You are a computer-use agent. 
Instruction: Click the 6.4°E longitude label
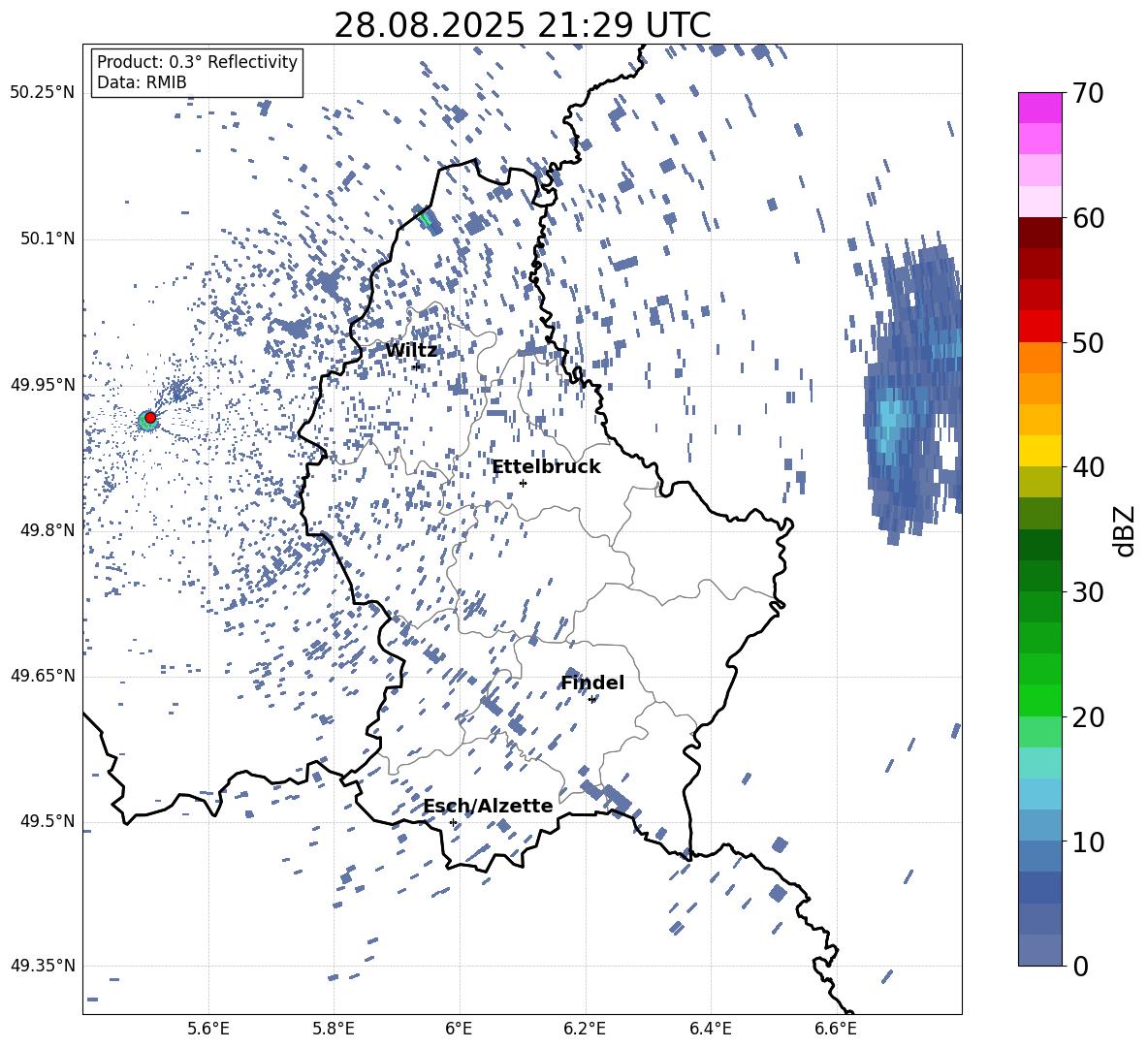pos(710,1029)
